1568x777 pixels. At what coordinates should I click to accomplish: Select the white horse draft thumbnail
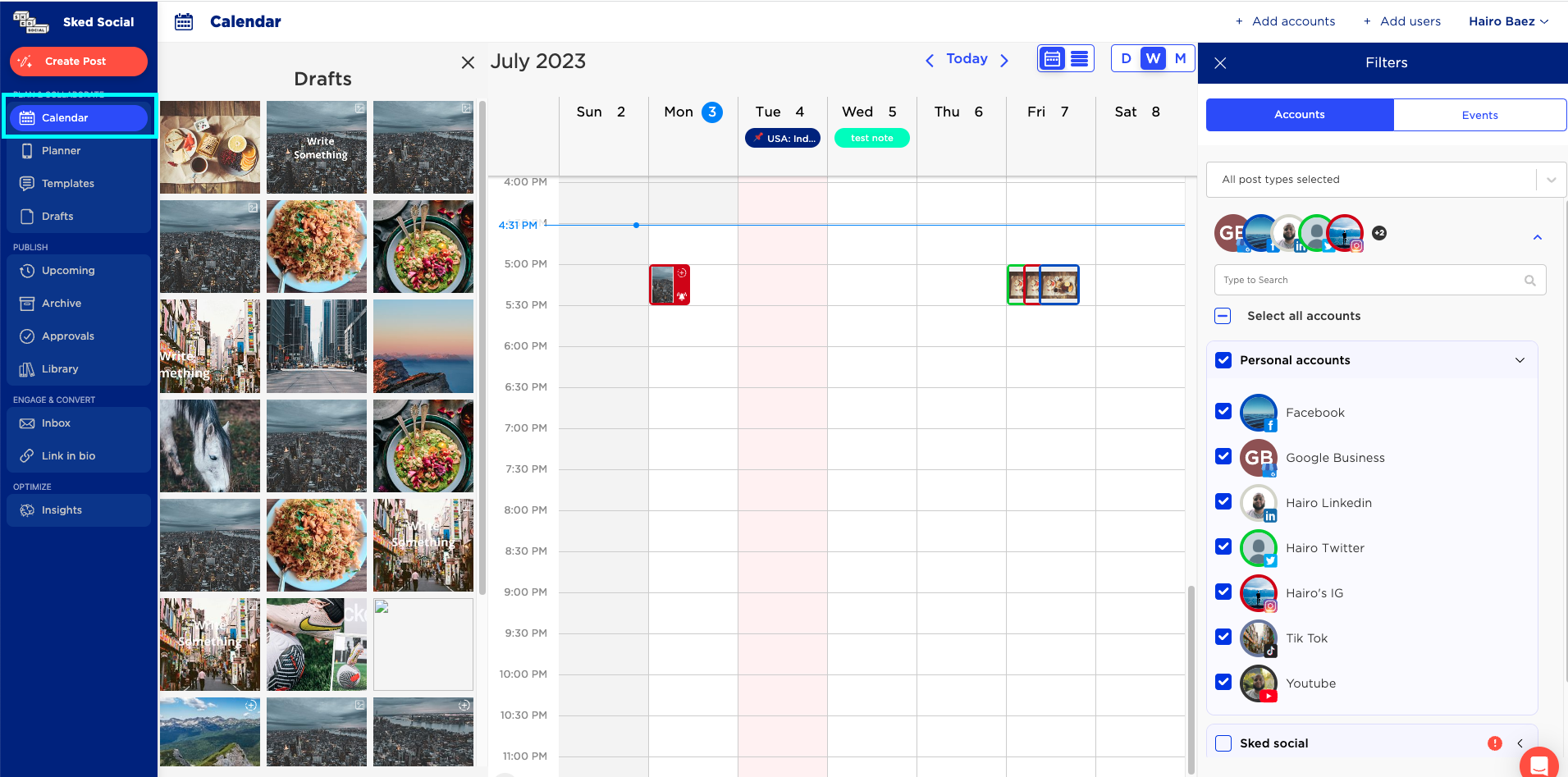tap(210, 446)
